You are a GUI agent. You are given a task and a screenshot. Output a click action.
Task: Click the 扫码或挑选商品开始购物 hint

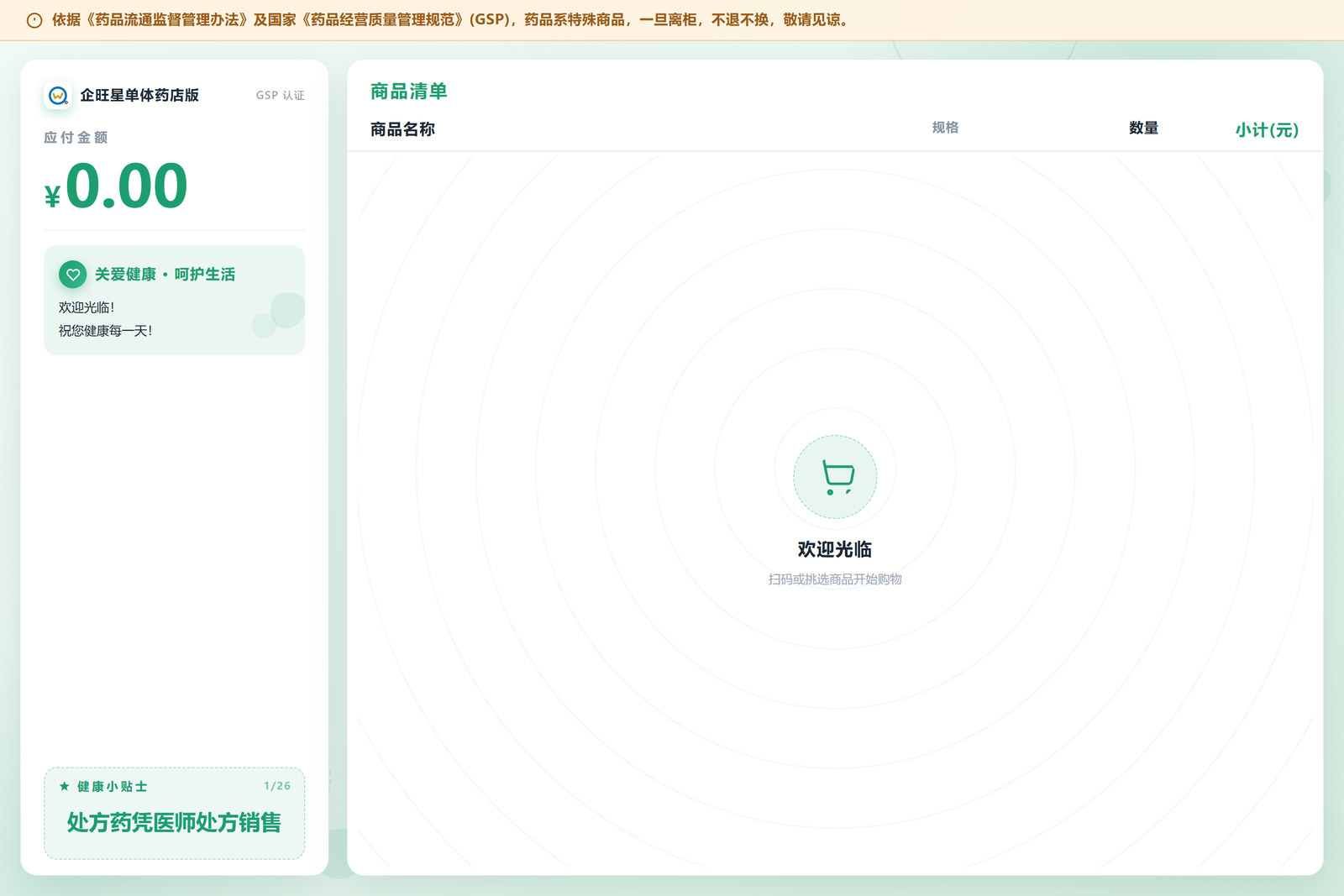[835, 579]
